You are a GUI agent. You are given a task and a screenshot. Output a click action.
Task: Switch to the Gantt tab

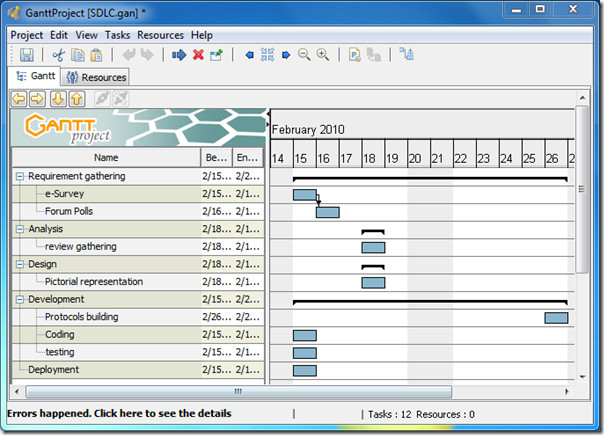(x=35, y=76)
